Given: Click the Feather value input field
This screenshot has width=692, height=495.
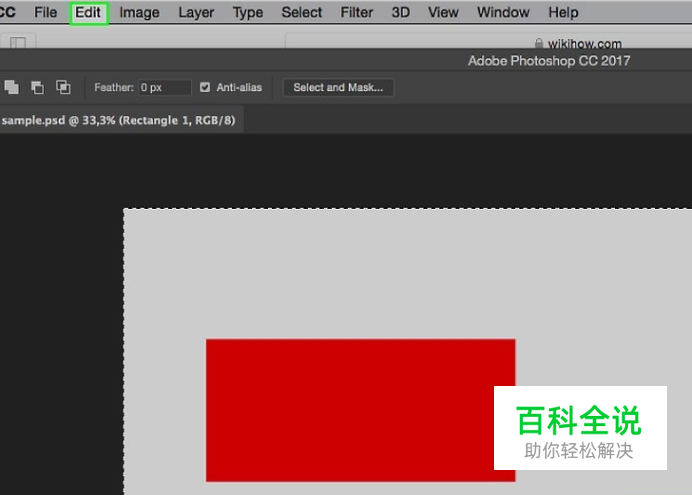Looking at the screenshot, I should [x=165, y=87].
